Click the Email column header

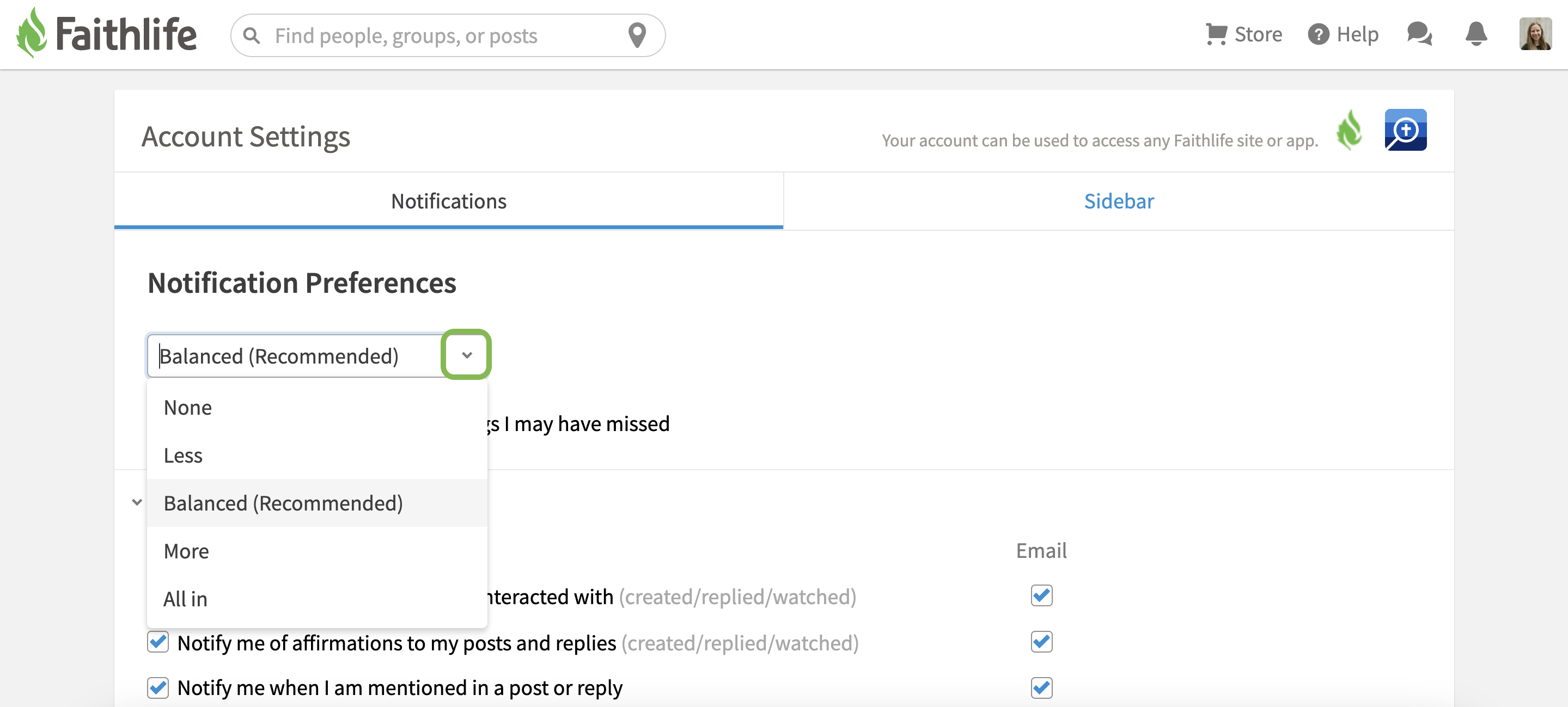1041,550
